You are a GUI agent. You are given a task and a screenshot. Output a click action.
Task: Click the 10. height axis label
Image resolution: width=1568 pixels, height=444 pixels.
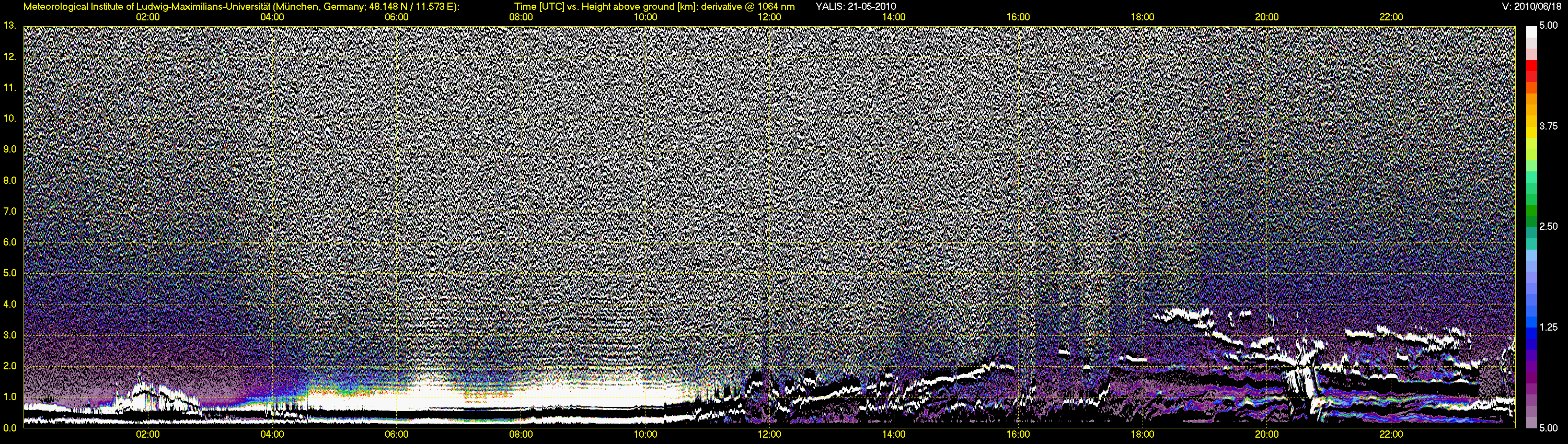click(x=10, y=118)
